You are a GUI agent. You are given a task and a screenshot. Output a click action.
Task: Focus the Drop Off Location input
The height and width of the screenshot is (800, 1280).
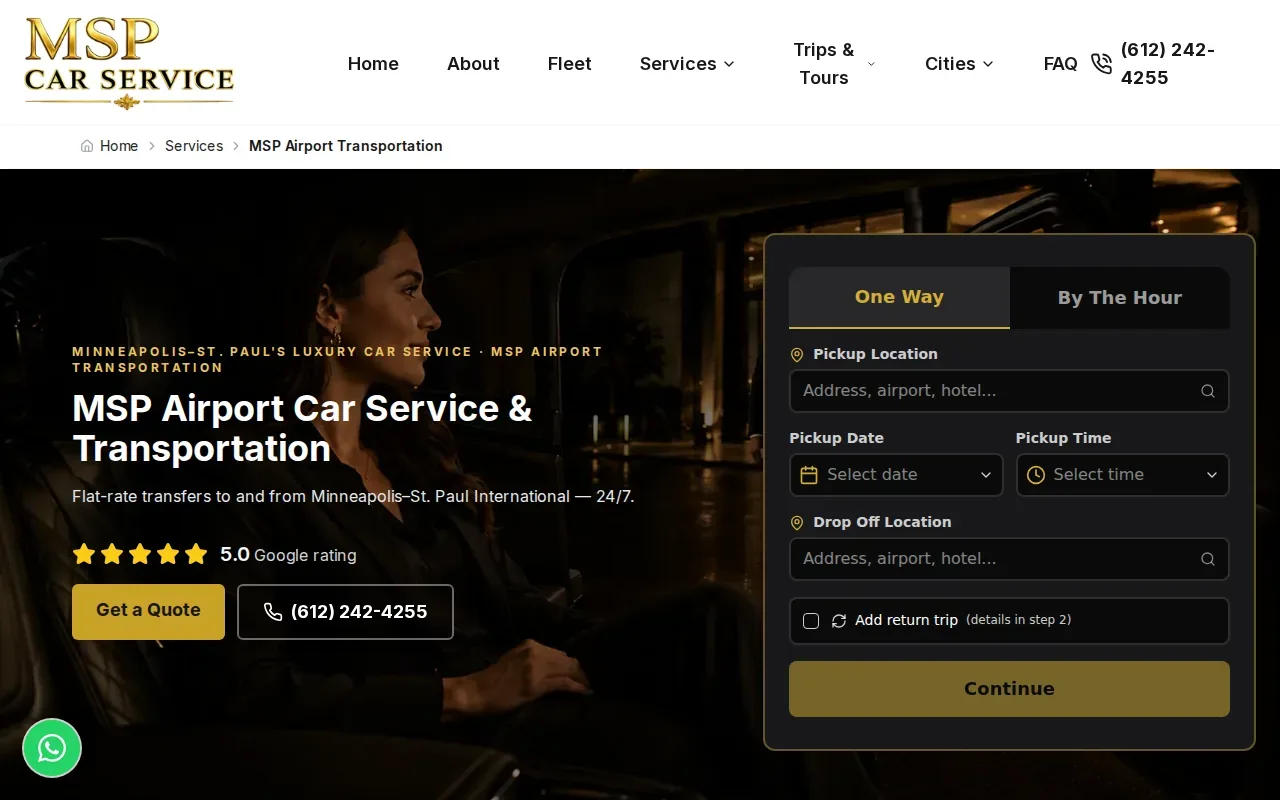point(1009,559)
